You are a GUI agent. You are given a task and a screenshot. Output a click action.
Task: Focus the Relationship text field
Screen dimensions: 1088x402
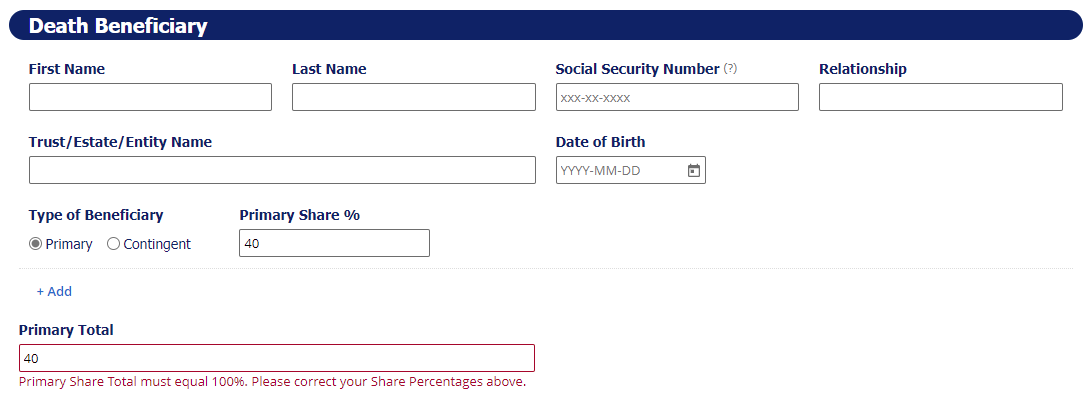click(x=941, y=97)
